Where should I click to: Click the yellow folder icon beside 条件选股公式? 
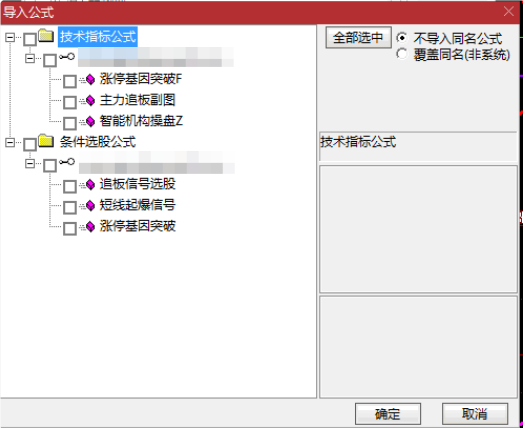[x=46, y=141]
